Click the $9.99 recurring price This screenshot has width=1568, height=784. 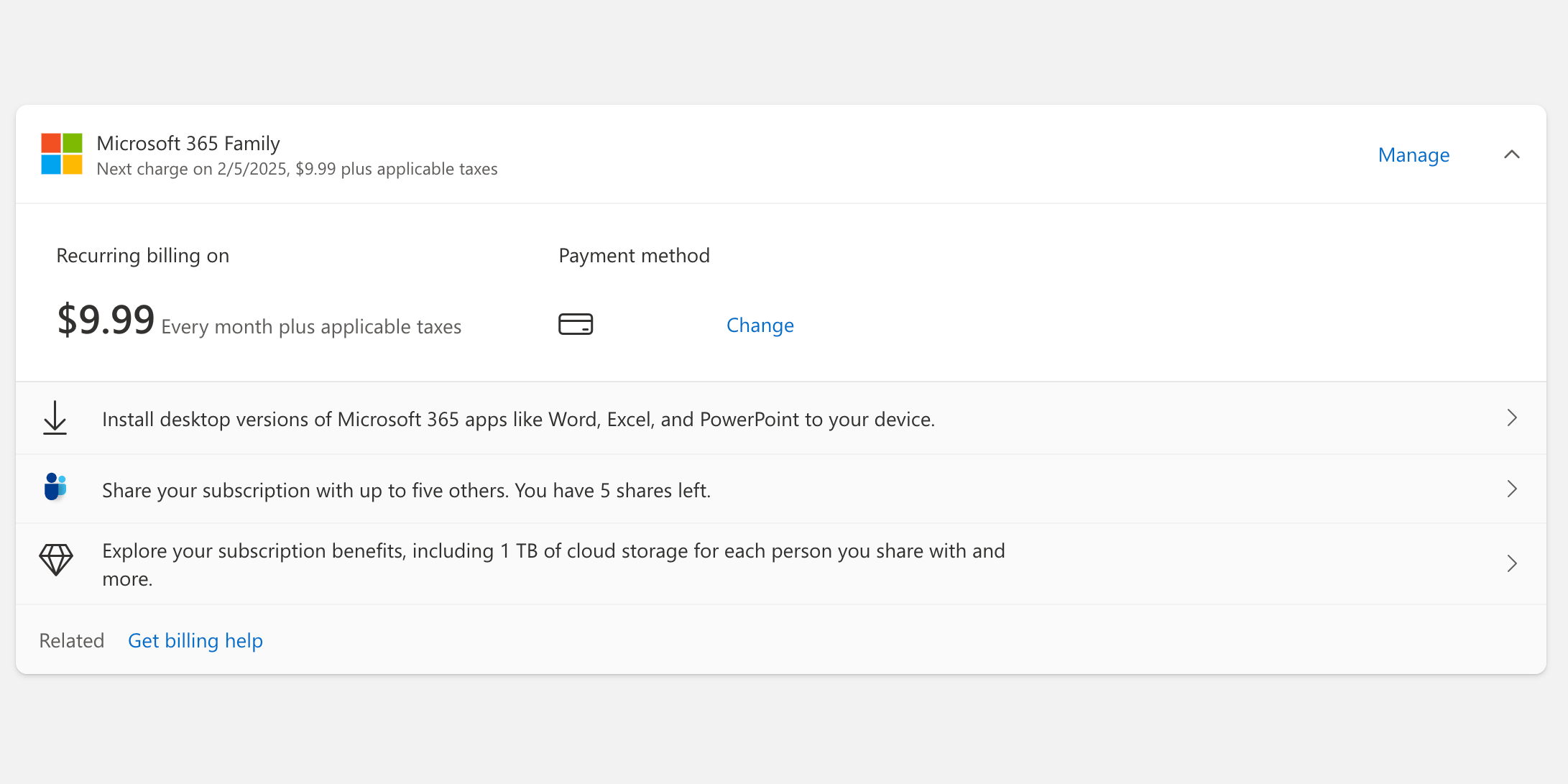pyautogui.click(x=106, y=320)
